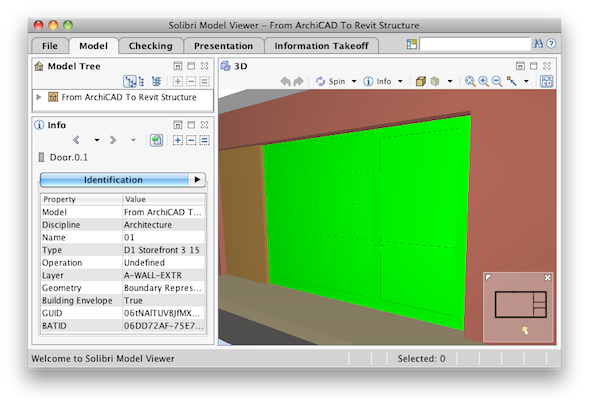This screenshot has width=589, height=406.
Task: Click the Identification section tab
Action: (x=113, y=180)
